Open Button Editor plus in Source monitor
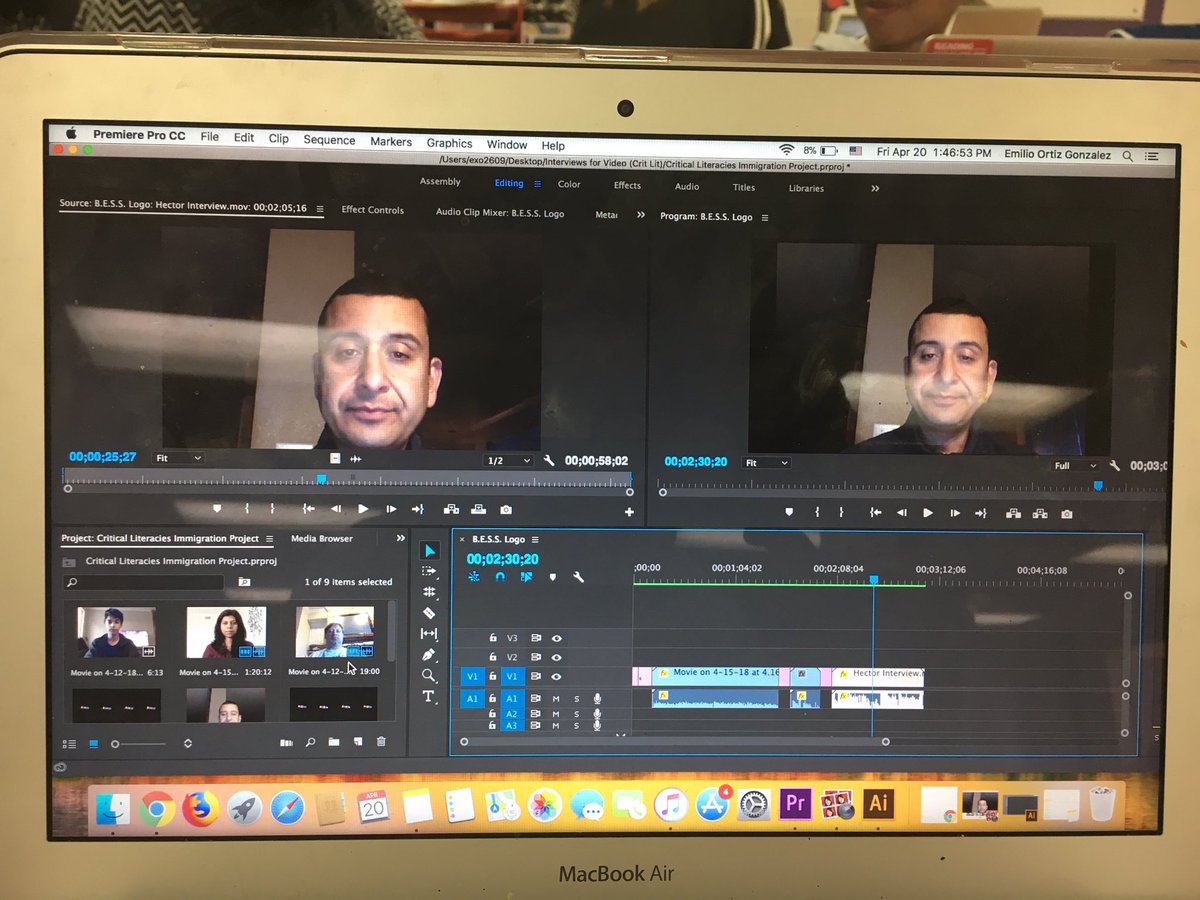1200x900 pixels. click(x=629, y=512)
